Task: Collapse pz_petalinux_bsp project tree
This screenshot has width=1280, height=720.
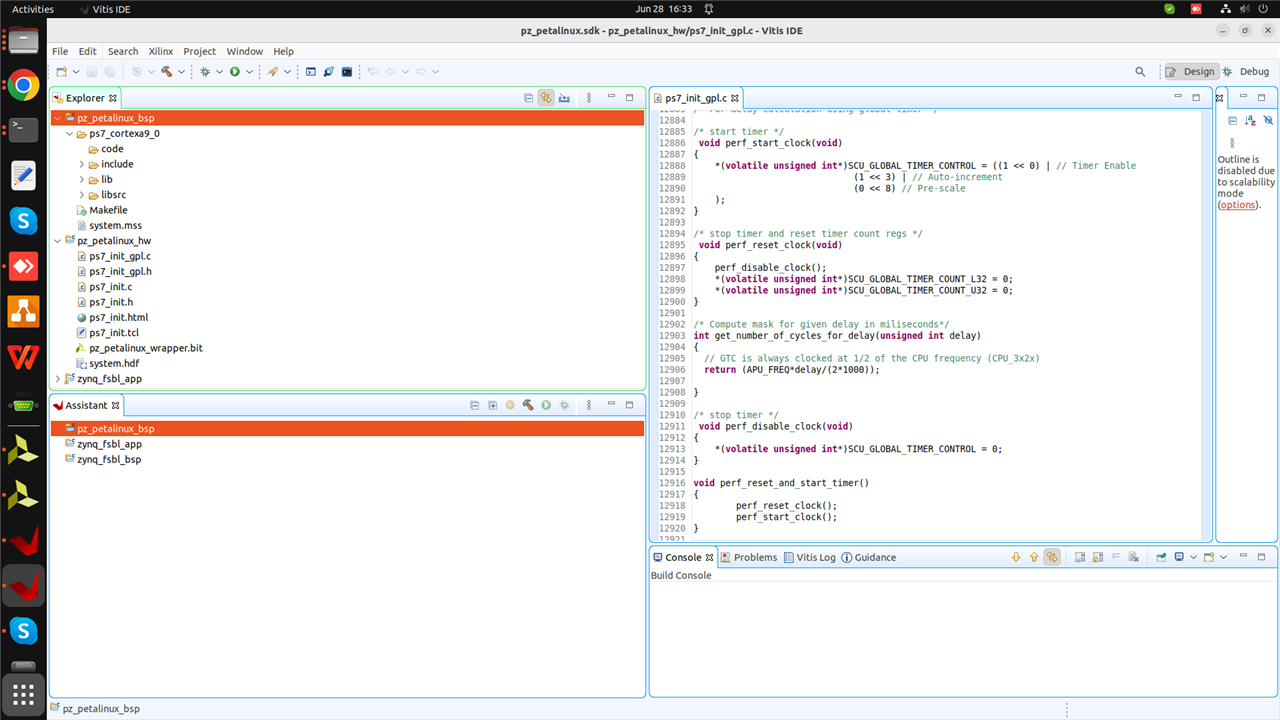Action: 57,118
